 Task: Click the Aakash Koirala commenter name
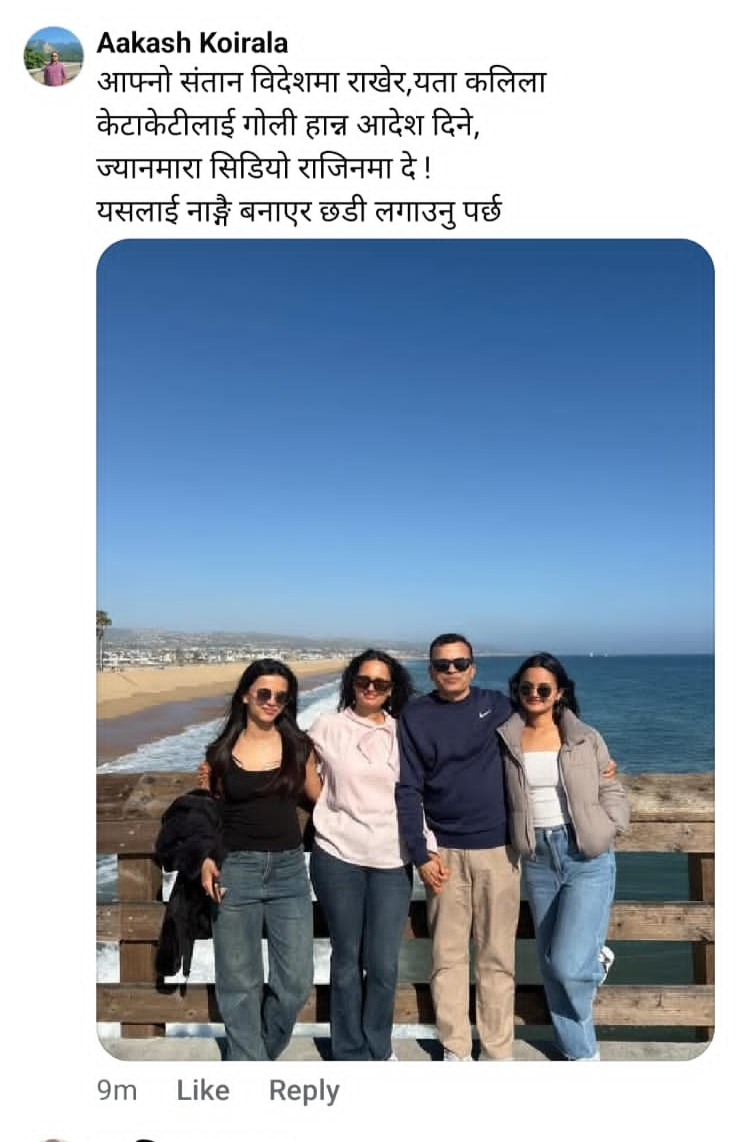coord(192,43)
